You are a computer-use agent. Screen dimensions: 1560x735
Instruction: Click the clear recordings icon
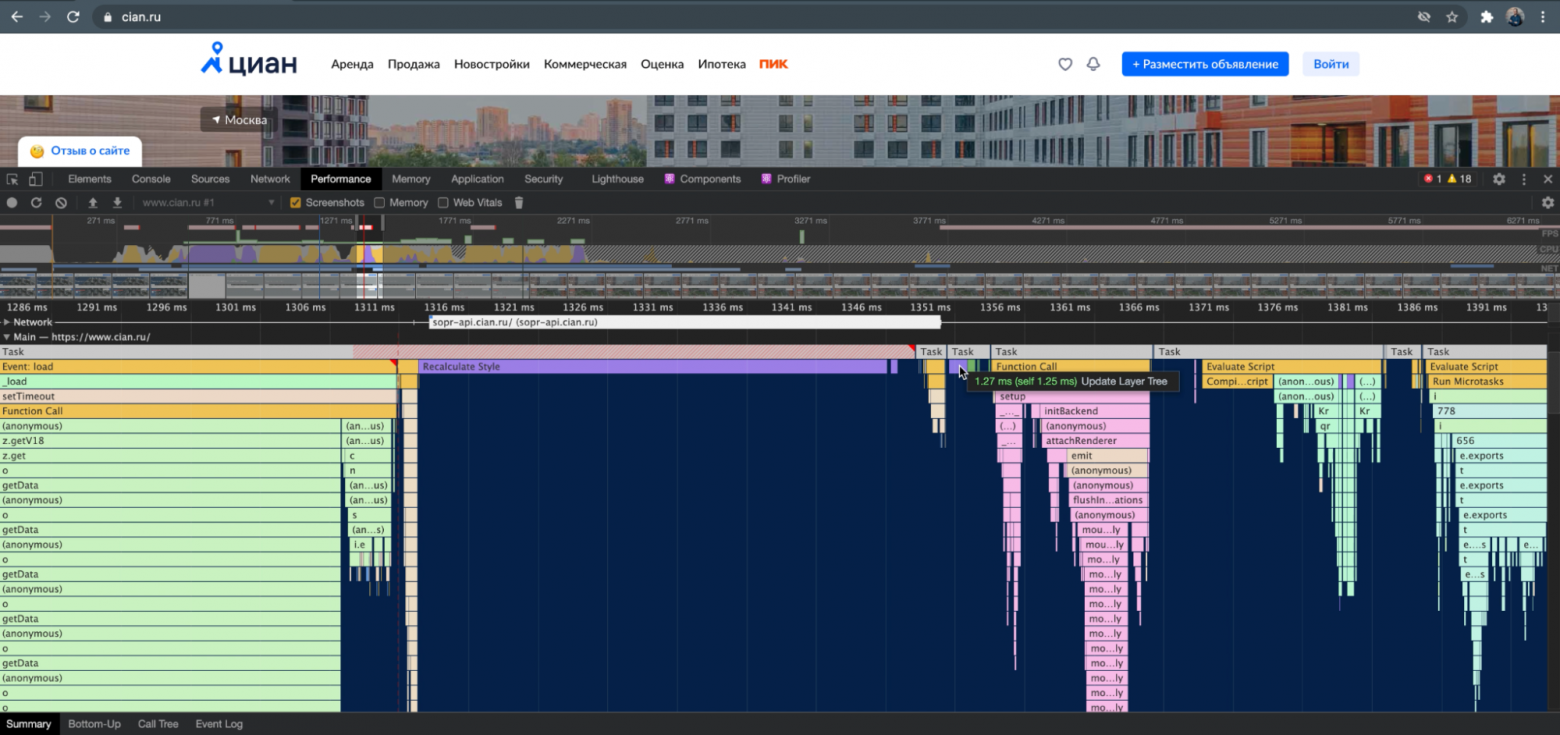[x=61, y=202]
